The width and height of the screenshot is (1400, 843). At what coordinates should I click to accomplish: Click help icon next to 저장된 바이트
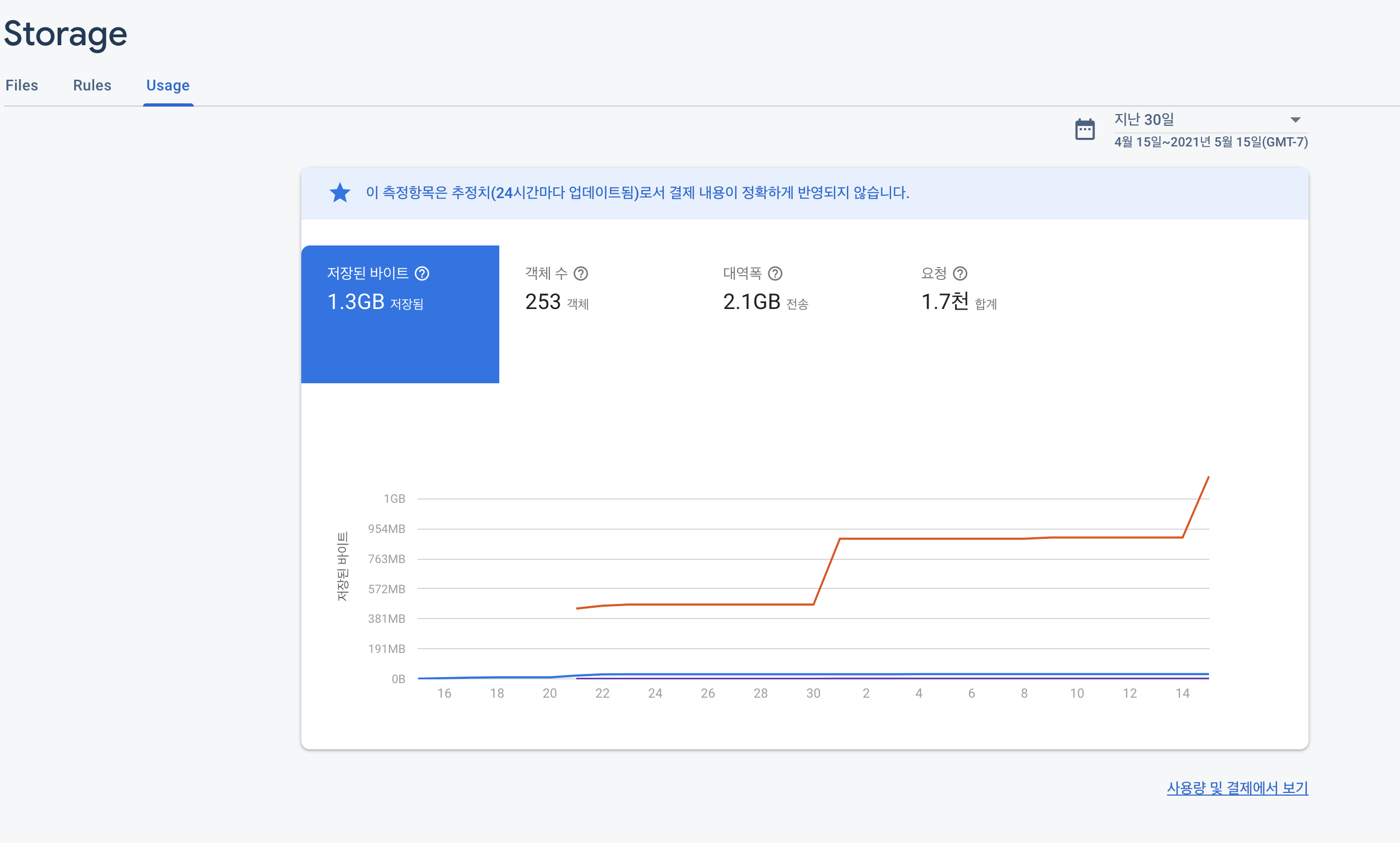pyautogui.click(x=422, y=273)
